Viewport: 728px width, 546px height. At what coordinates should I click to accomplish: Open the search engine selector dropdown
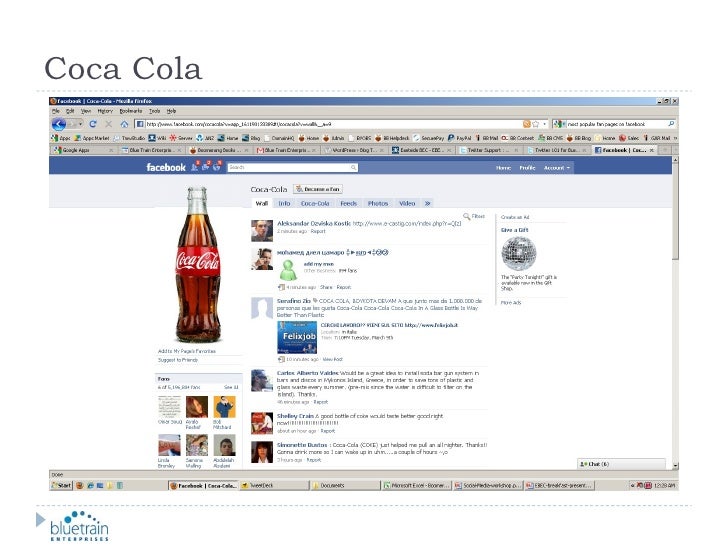tap(559, 124)
